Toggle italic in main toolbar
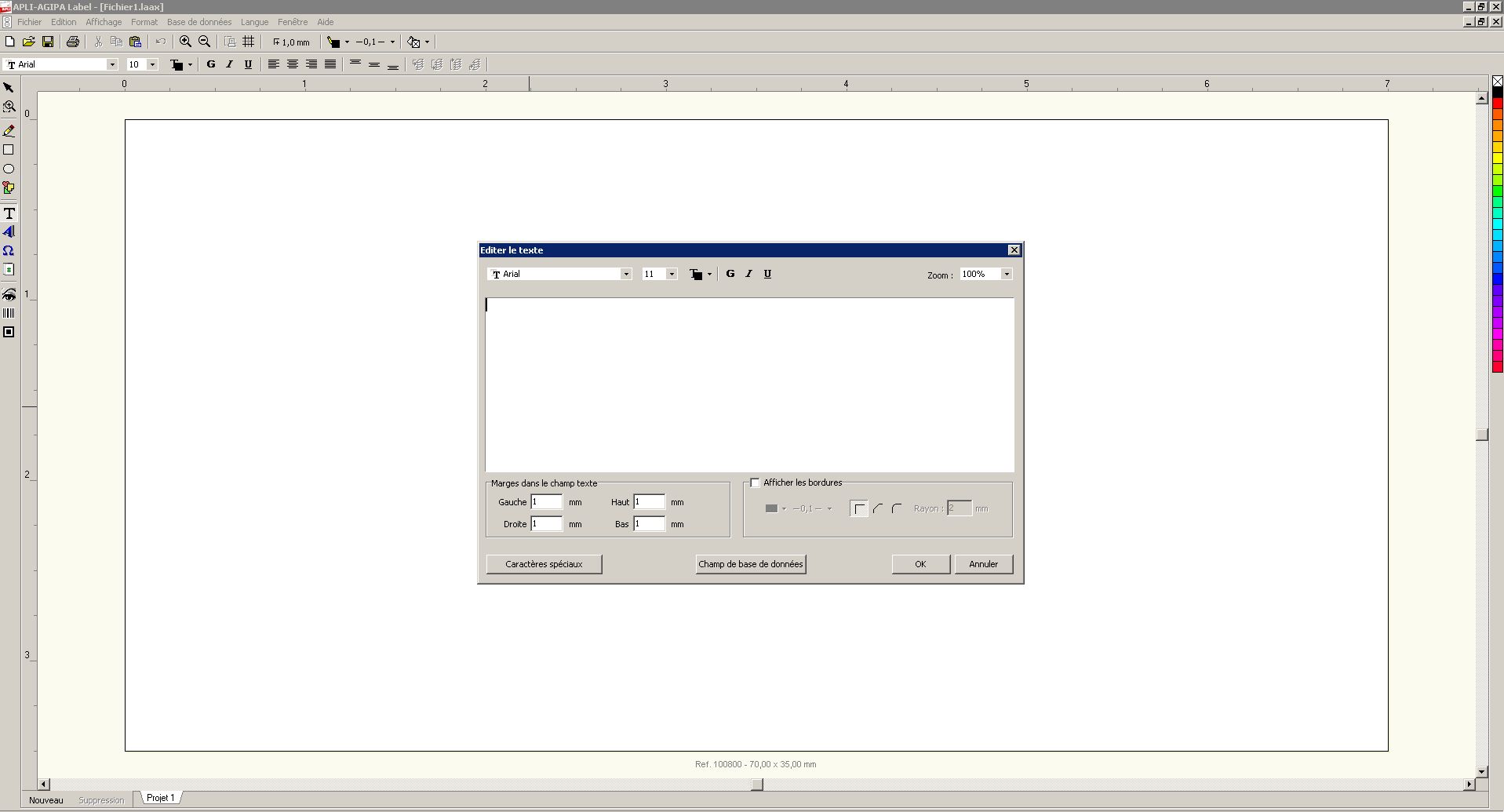Viewport: 1504px width, 812px height. pyautogui.click(x=229, y=64)
